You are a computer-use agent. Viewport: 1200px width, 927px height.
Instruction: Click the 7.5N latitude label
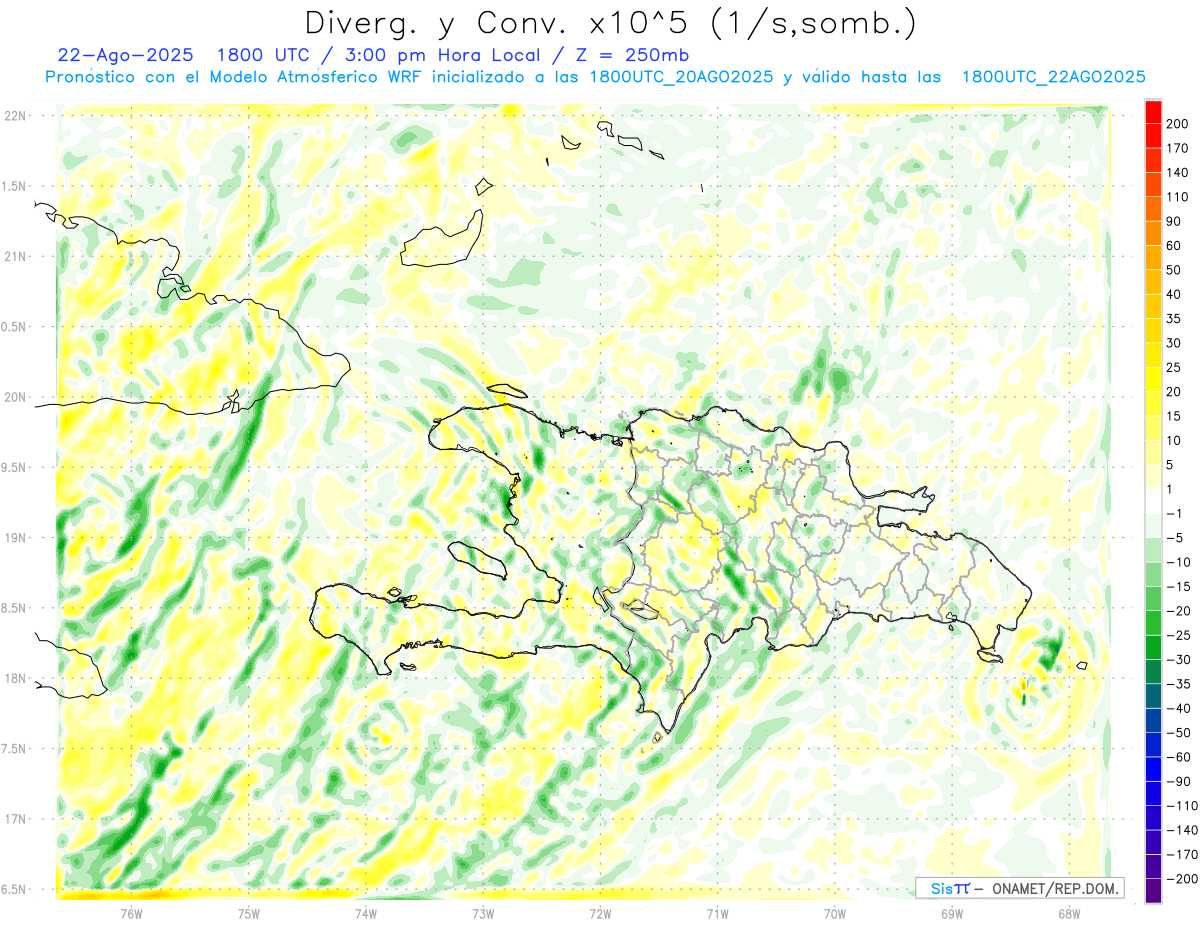click(13, 748)
